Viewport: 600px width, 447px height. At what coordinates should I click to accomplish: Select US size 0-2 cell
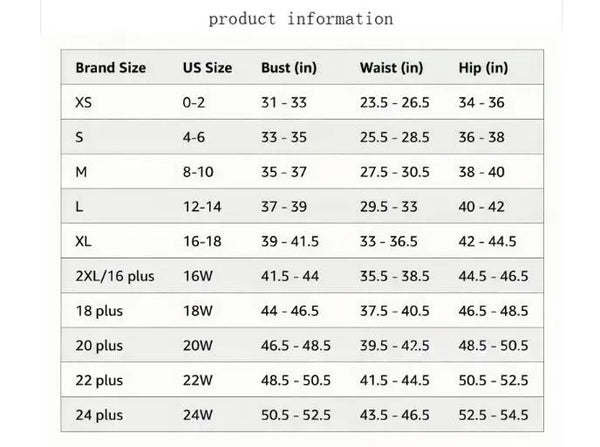(194, 103)
